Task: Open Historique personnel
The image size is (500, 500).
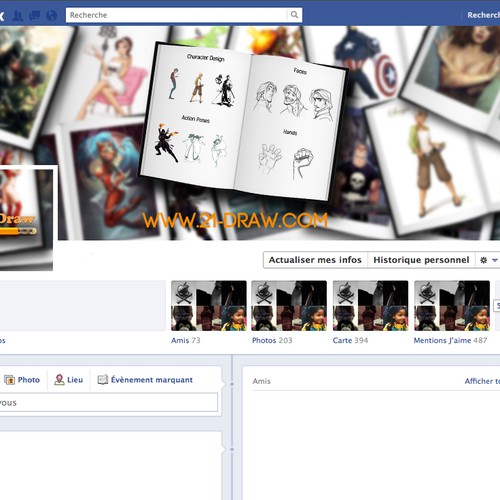Action: click(x=421, y=260)
